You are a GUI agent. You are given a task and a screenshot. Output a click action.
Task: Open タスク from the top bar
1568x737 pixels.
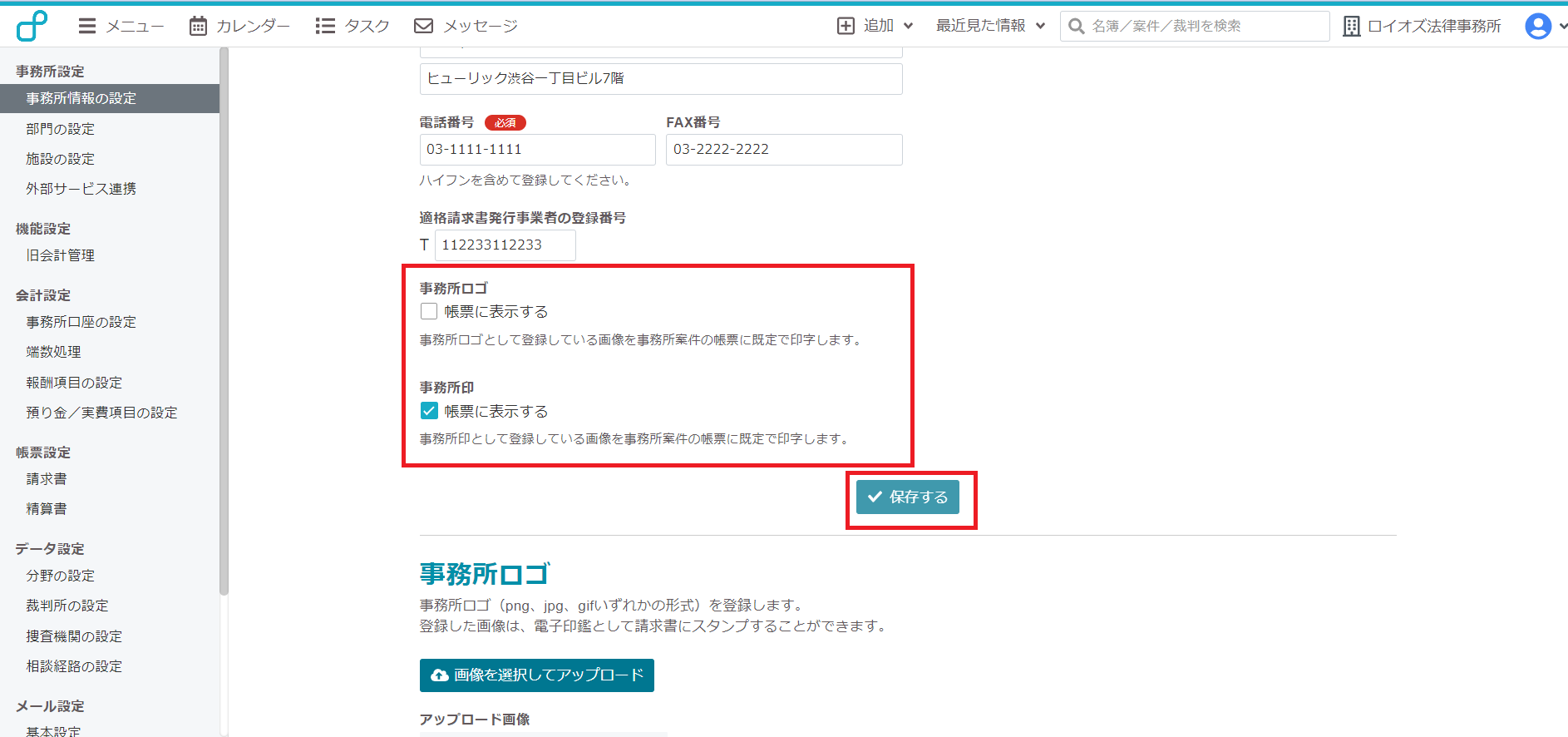(x=353, y=26)
